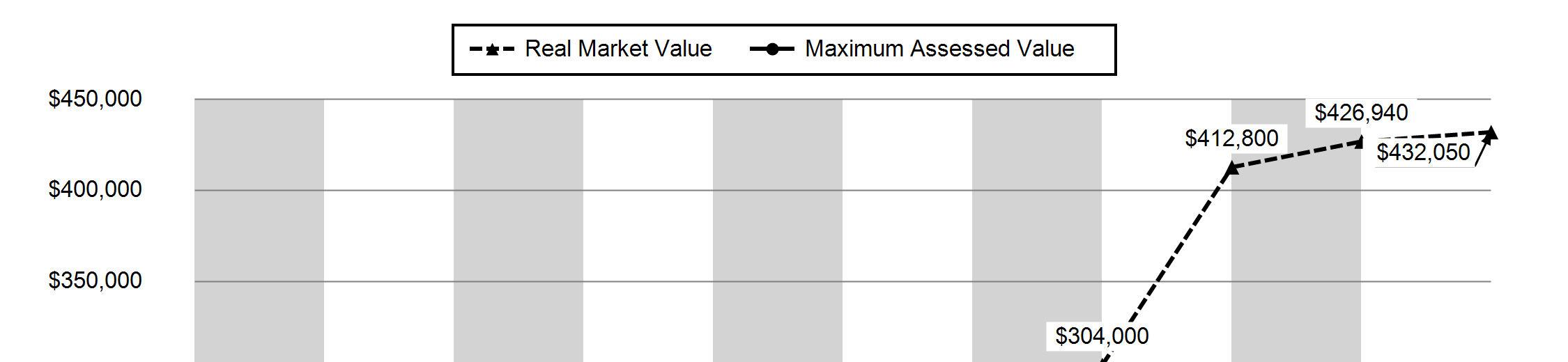Click the Real Market Value legend label
Screen dimensions: 1568x362
pyautogui.click(x=618, y=49)
